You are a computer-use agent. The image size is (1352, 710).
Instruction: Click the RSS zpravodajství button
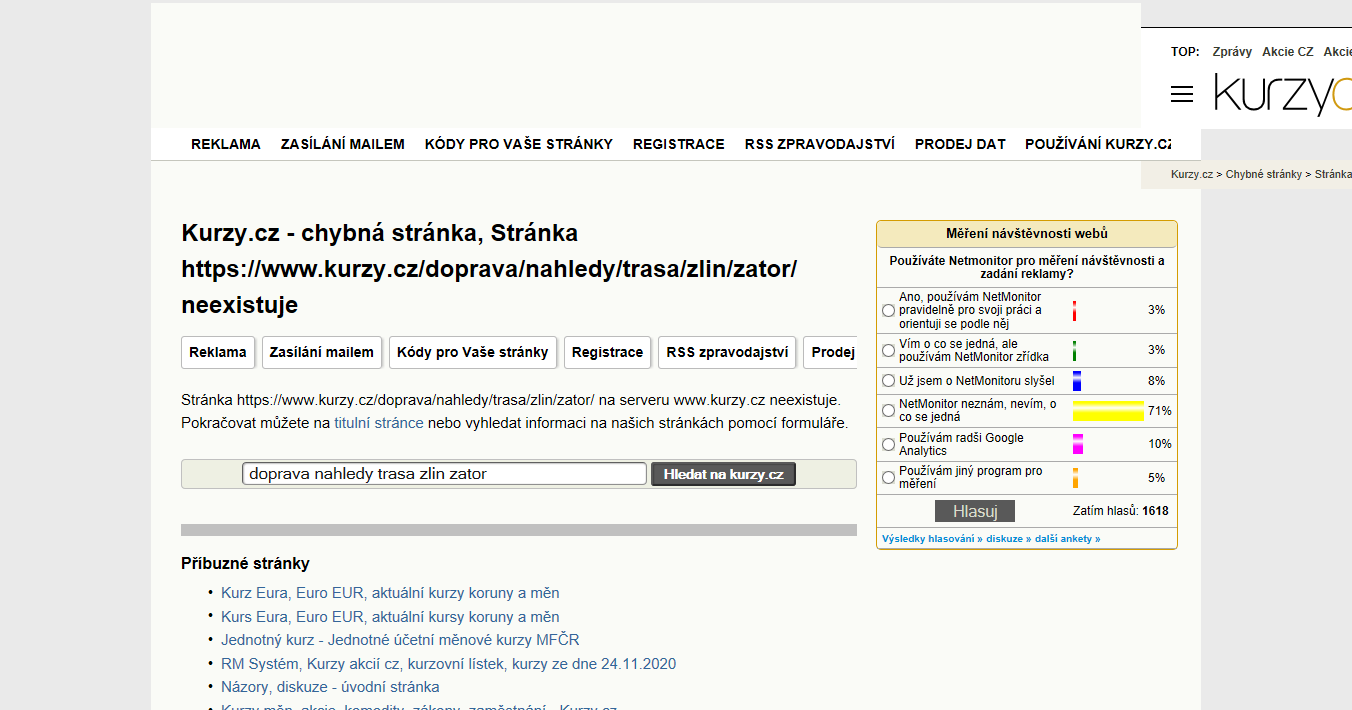(727, 352)
